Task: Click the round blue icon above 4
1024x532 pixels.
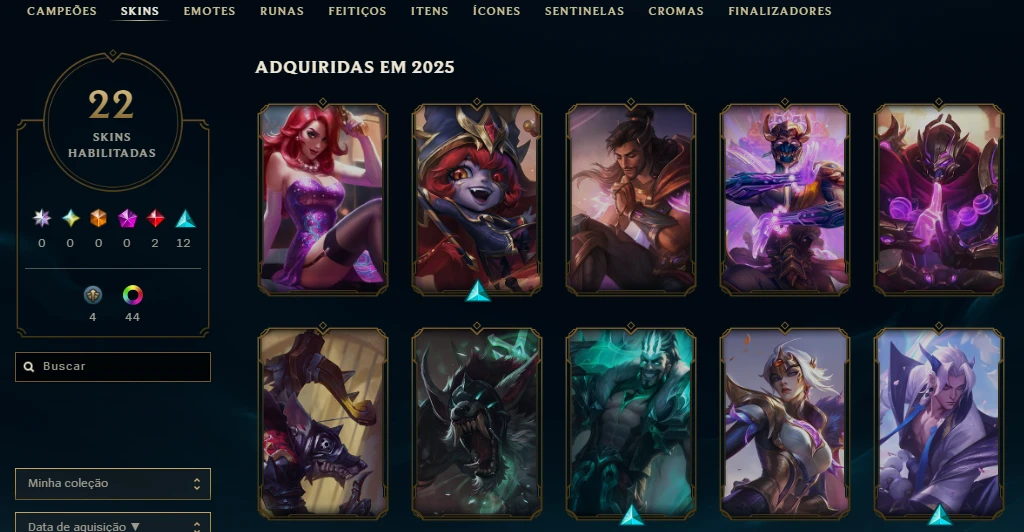Action: coord(93,295)
